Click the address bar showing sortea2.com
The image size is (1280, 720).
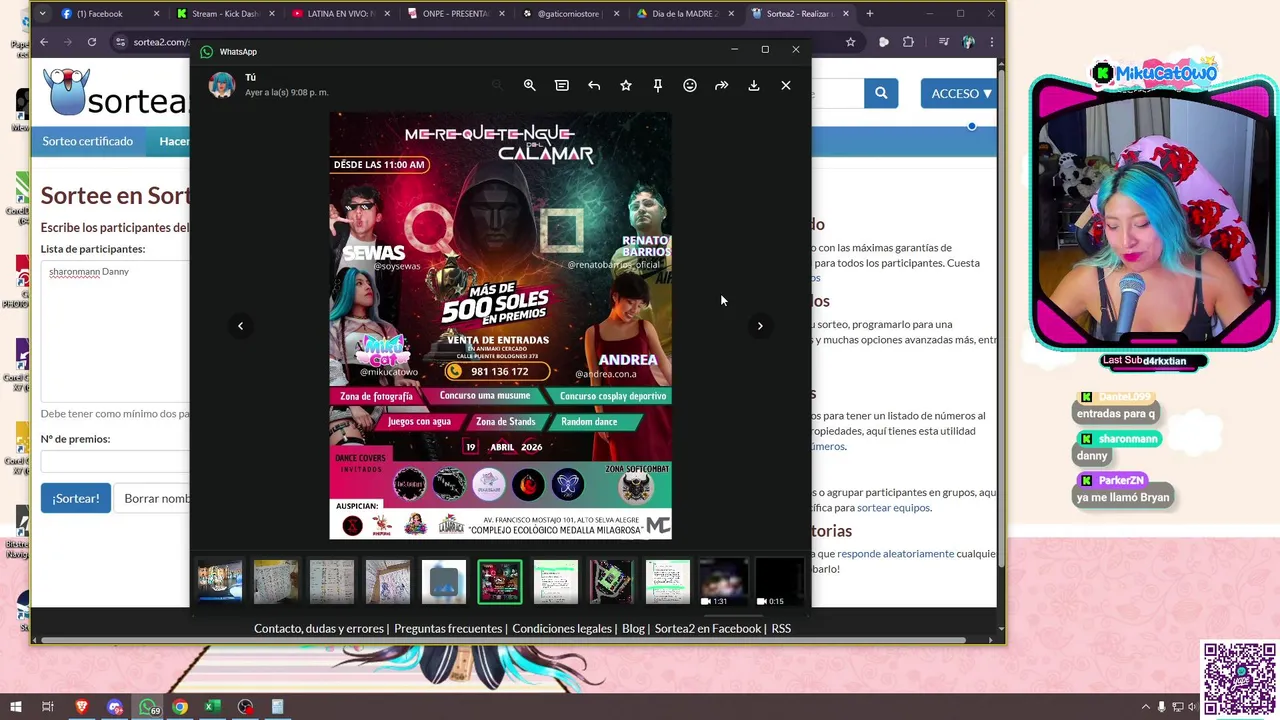(160, 42)
